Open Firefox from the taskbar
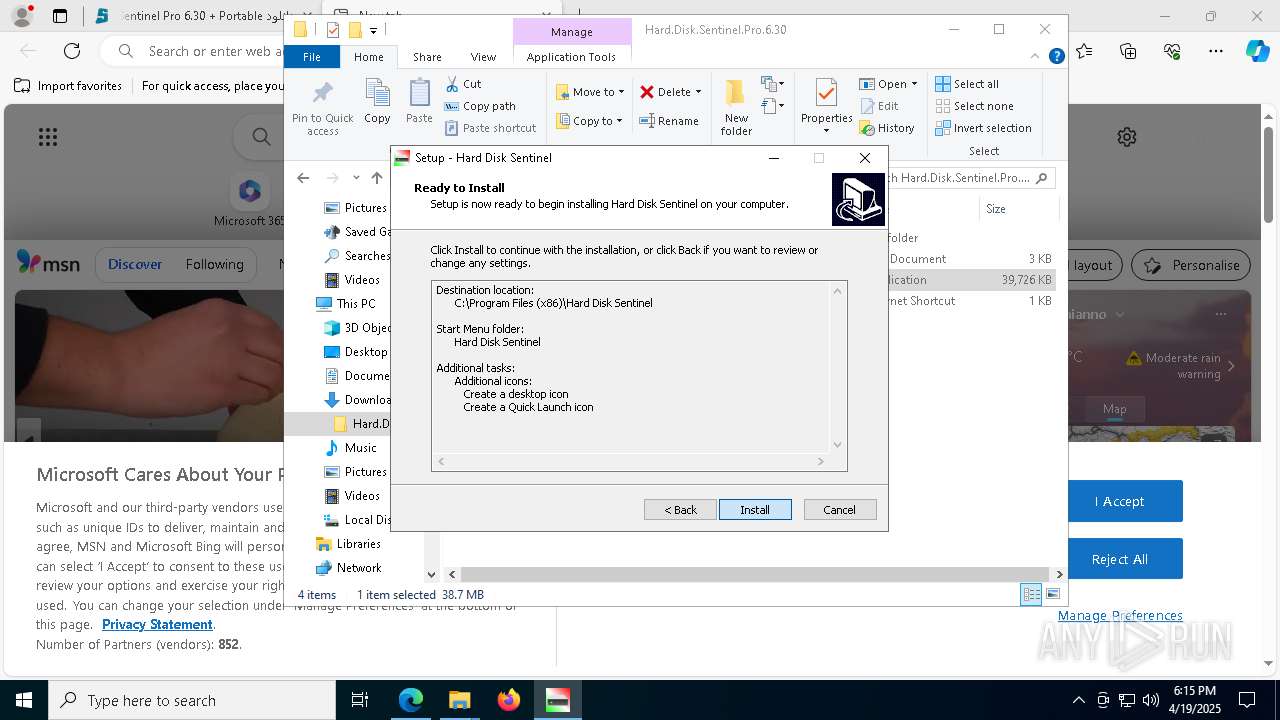 tap(508, 700)
